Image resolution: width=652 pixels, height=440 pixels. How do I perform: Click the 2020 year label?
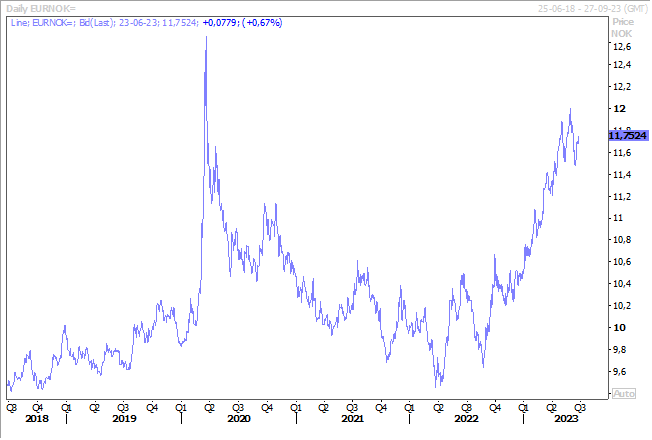[x=239, y=419]
